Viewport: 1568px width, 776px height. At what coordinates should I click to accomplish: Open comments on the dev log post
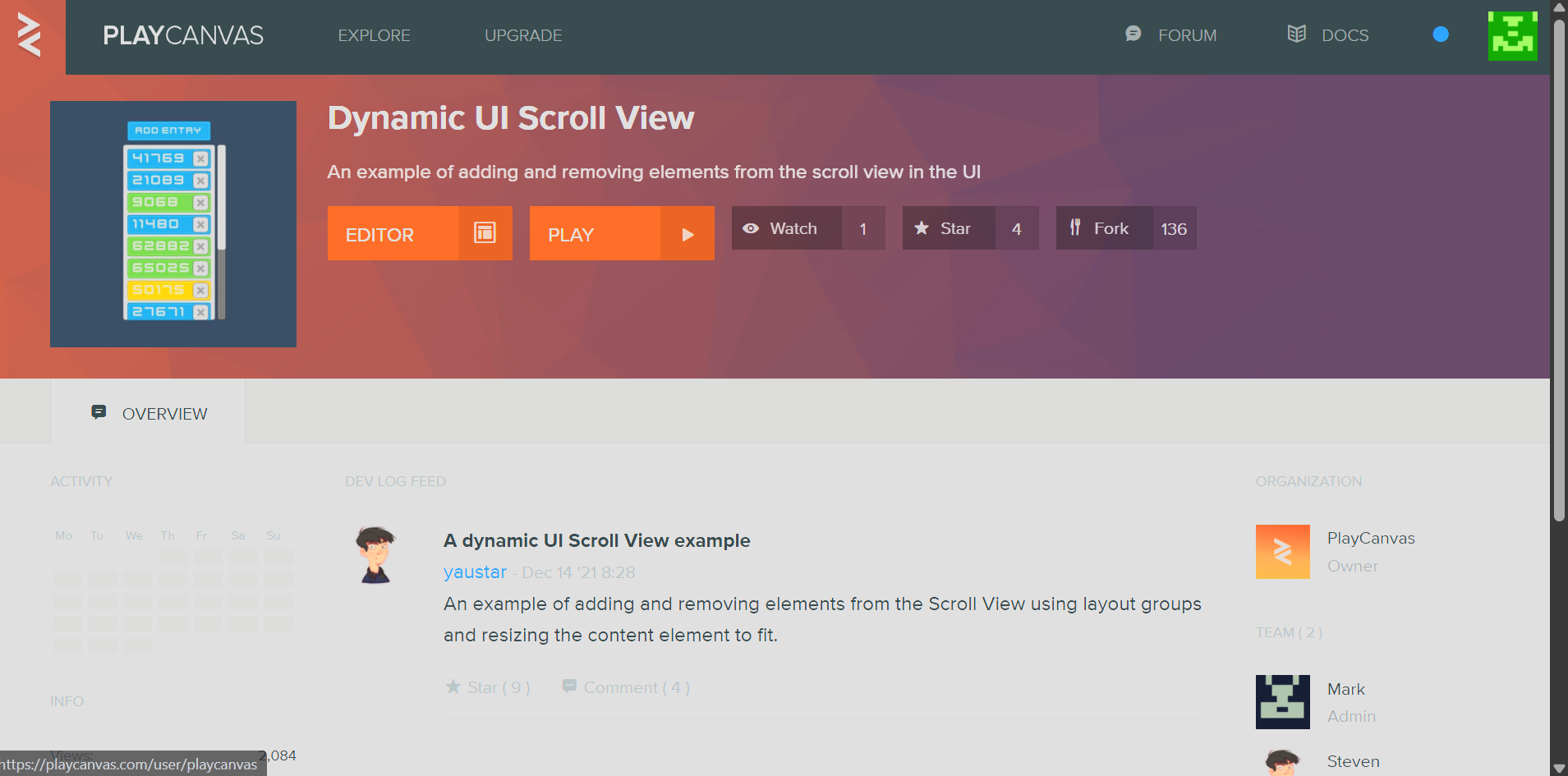click(626, 687)
